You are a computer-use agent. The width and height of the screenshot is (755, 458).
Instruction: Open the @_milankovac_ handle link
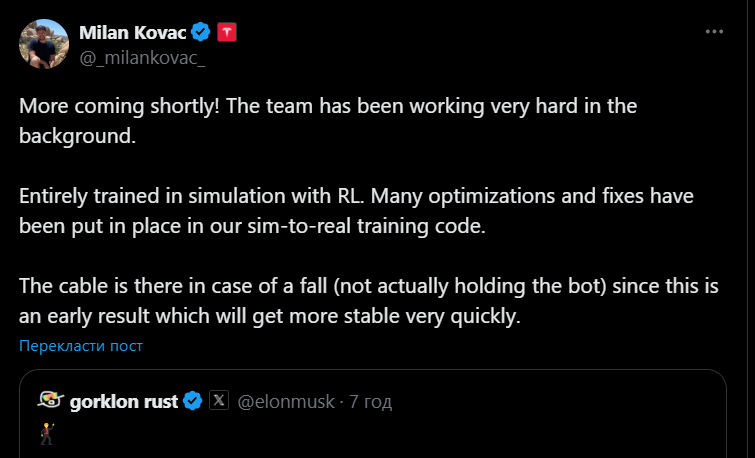142,58
